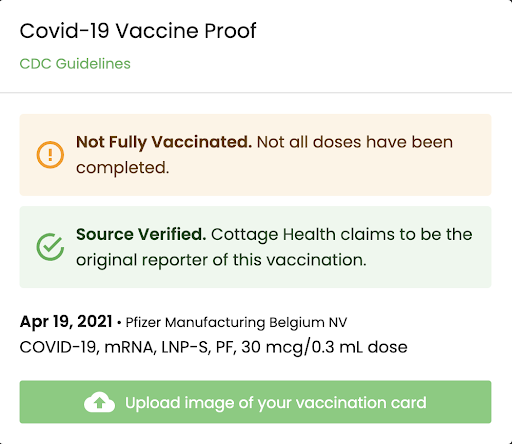Click 'original reporter of this vaccination' text
The height and width of the screenshot is (444, 512).
[221, 260]
